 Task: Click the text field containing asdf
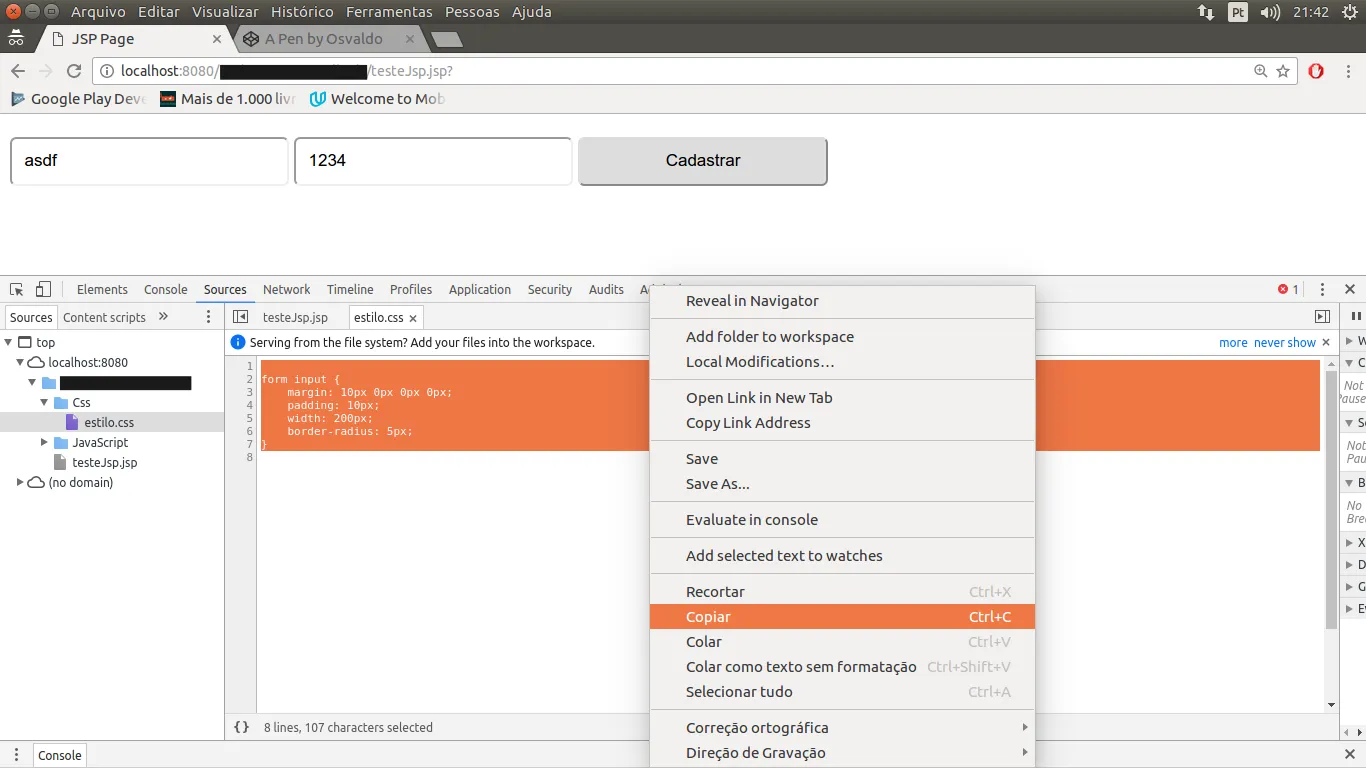pos(149,161)
